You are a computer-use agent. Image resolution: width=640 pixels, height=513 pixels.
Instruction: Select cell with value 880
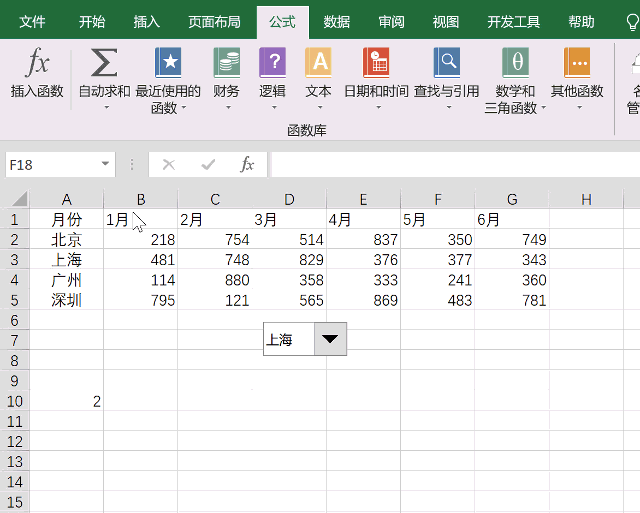pyautogui.click(x=215, y=280)
